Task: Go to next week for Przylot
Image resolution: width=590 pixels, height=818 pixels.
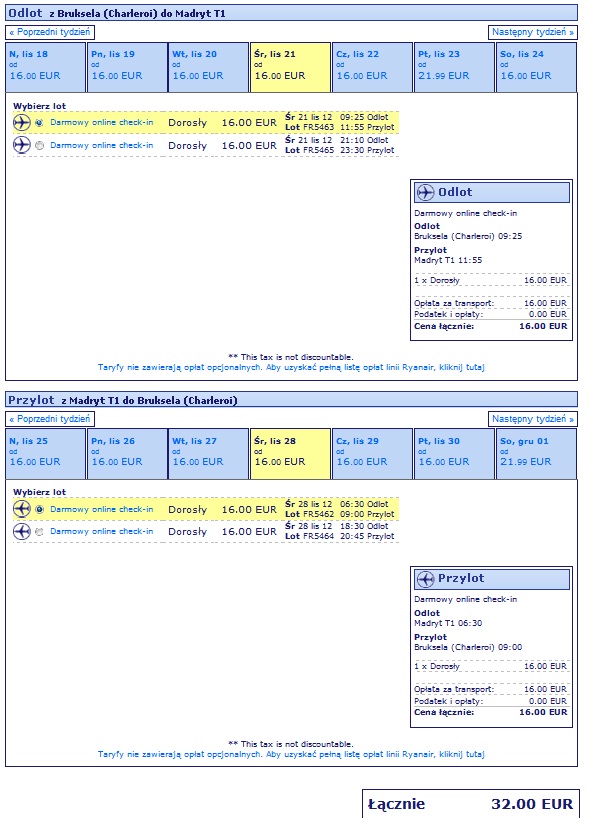Action: click(533, 419)
